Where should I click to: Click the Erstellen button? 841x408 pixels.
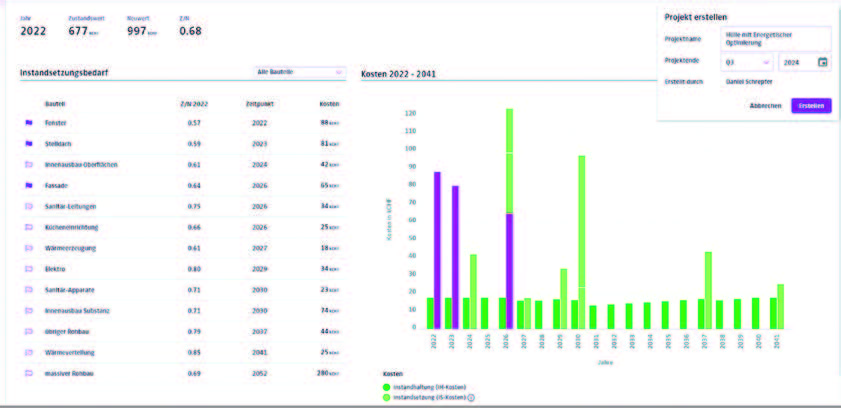[x=811, y=106]
